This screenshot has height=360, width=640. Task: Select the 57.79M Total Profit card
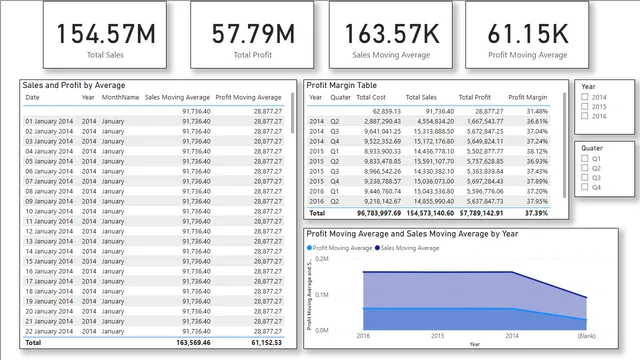coord(252,35)
